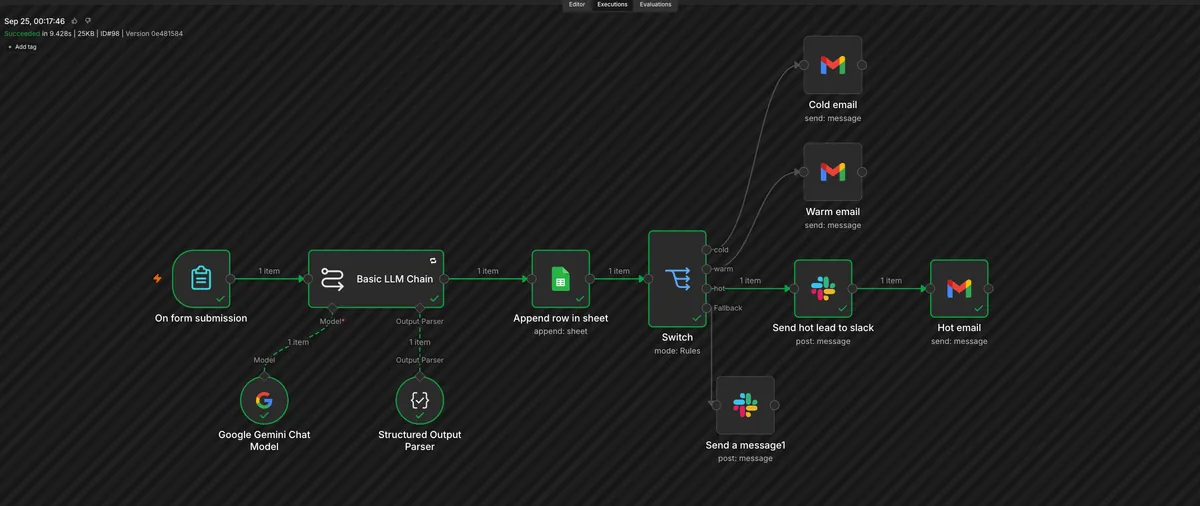Click the Fallback output handle on Switch
Viewport: 1200px width, 506px height.
[x=707, y=308]
